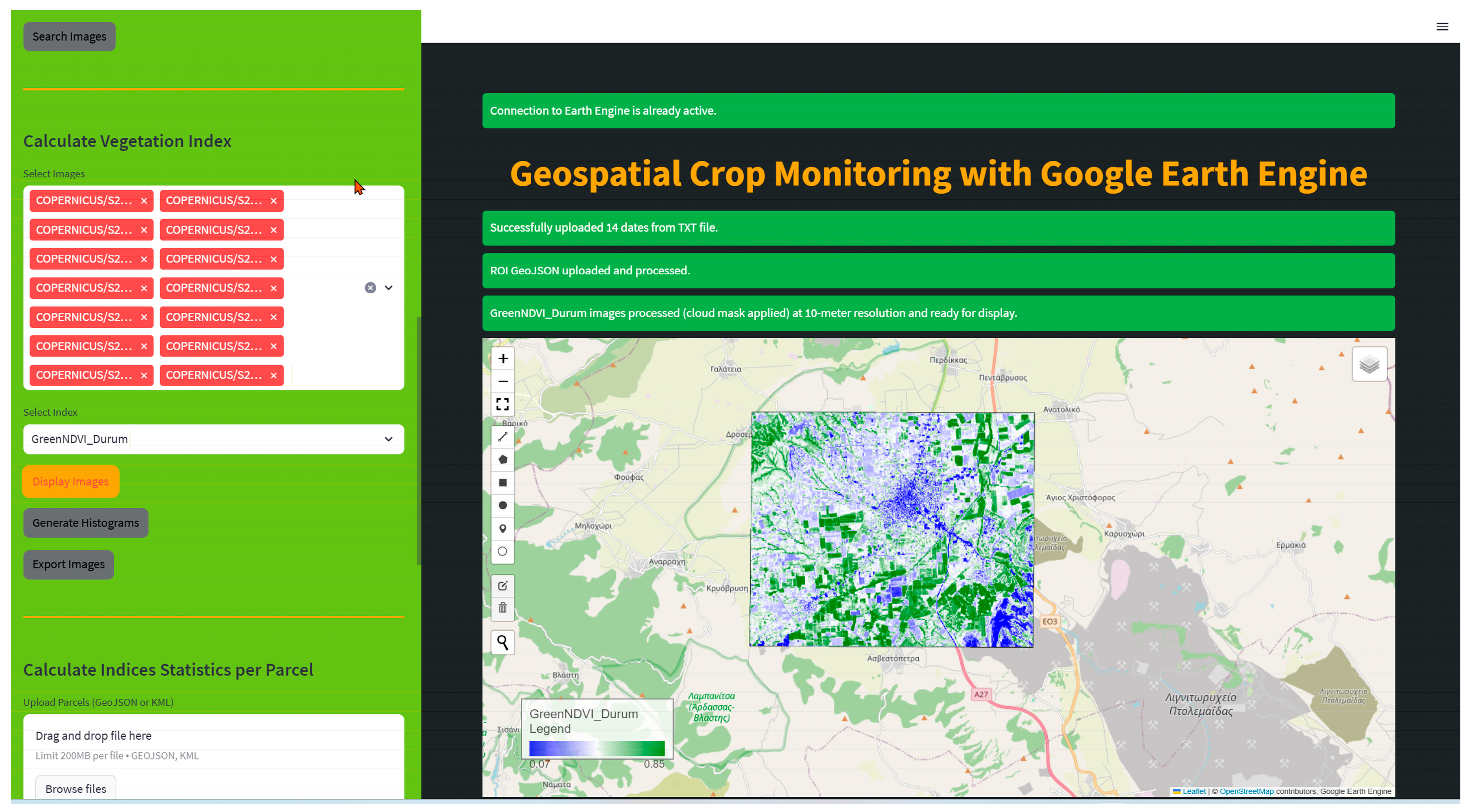Select the draw marker tool
Screen dimensions: 1470x812
click(x=502, y=528)
